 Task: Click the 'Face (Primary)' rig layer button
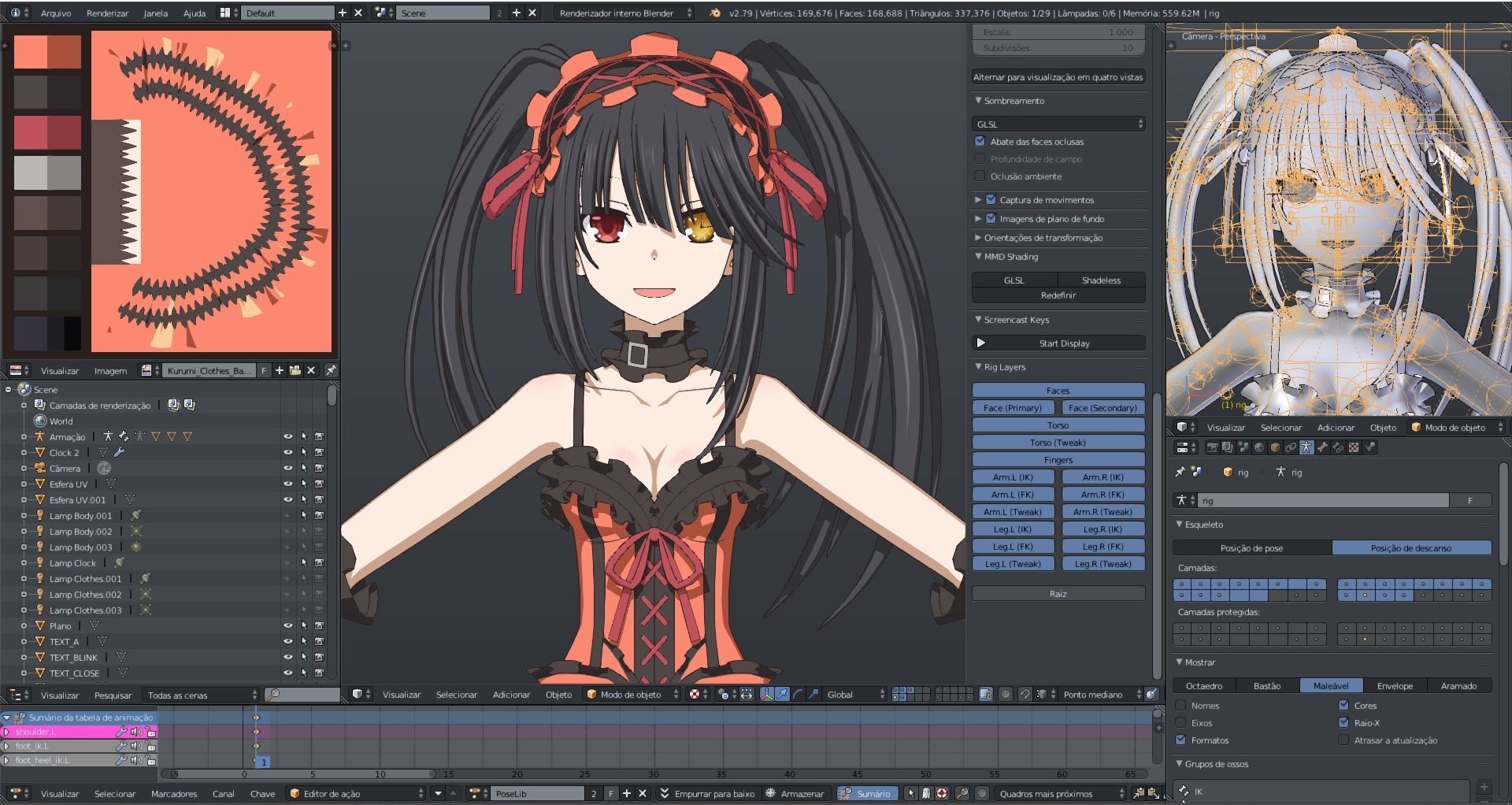(1013, 407)
